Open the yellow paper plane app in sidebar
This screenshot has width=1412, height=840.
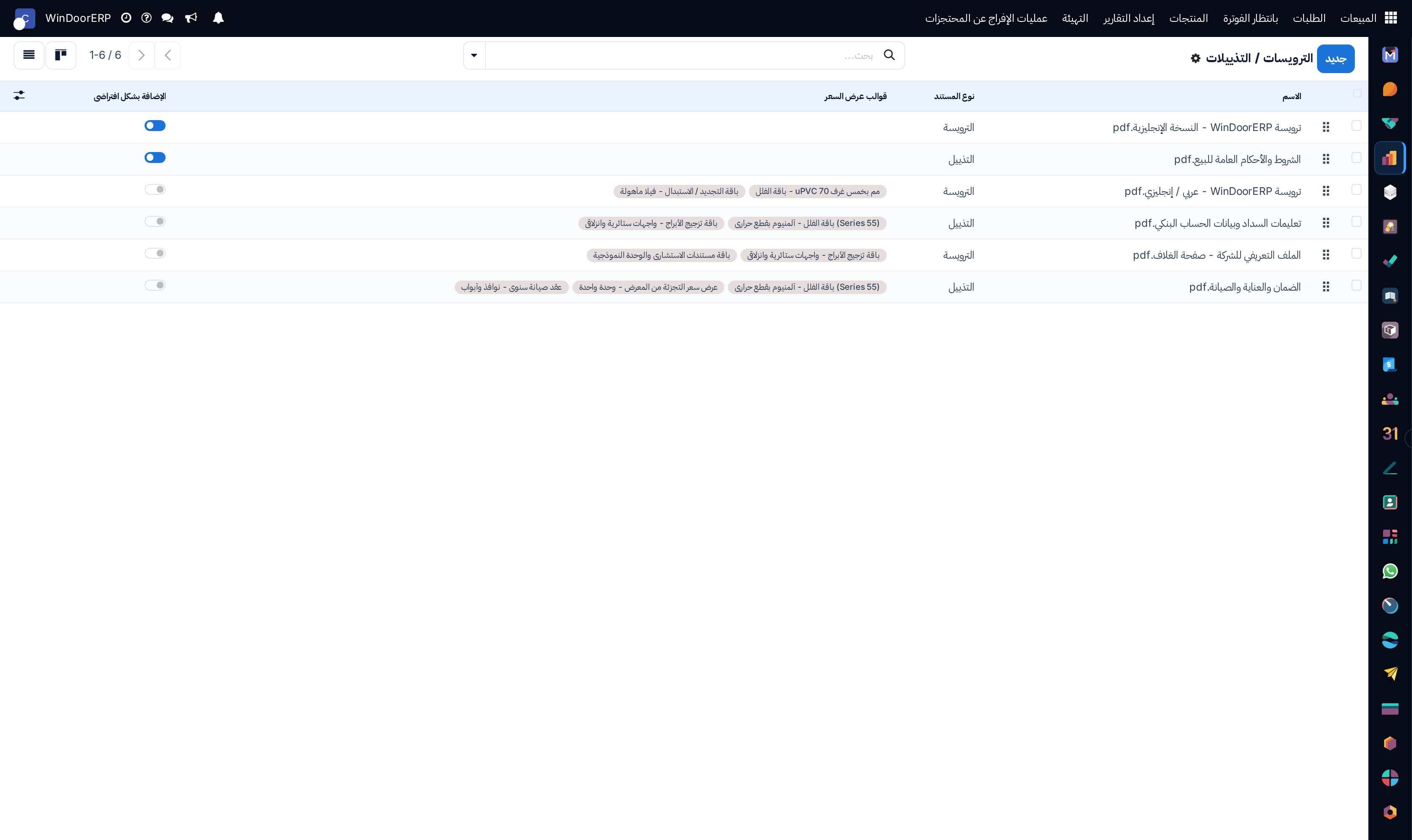(1390, 674)
